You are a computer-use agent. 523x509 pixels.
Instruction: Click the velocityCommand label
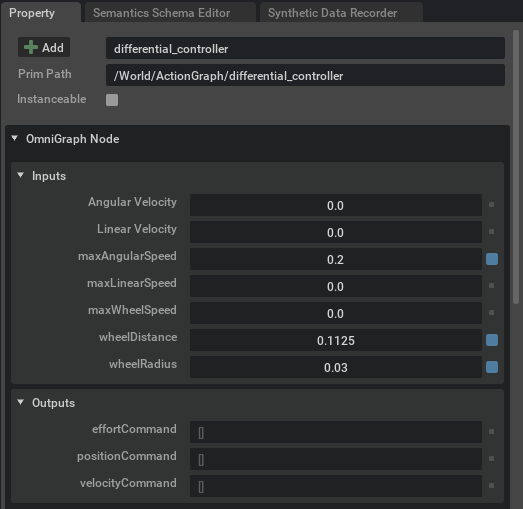click(x=128, y=483)
